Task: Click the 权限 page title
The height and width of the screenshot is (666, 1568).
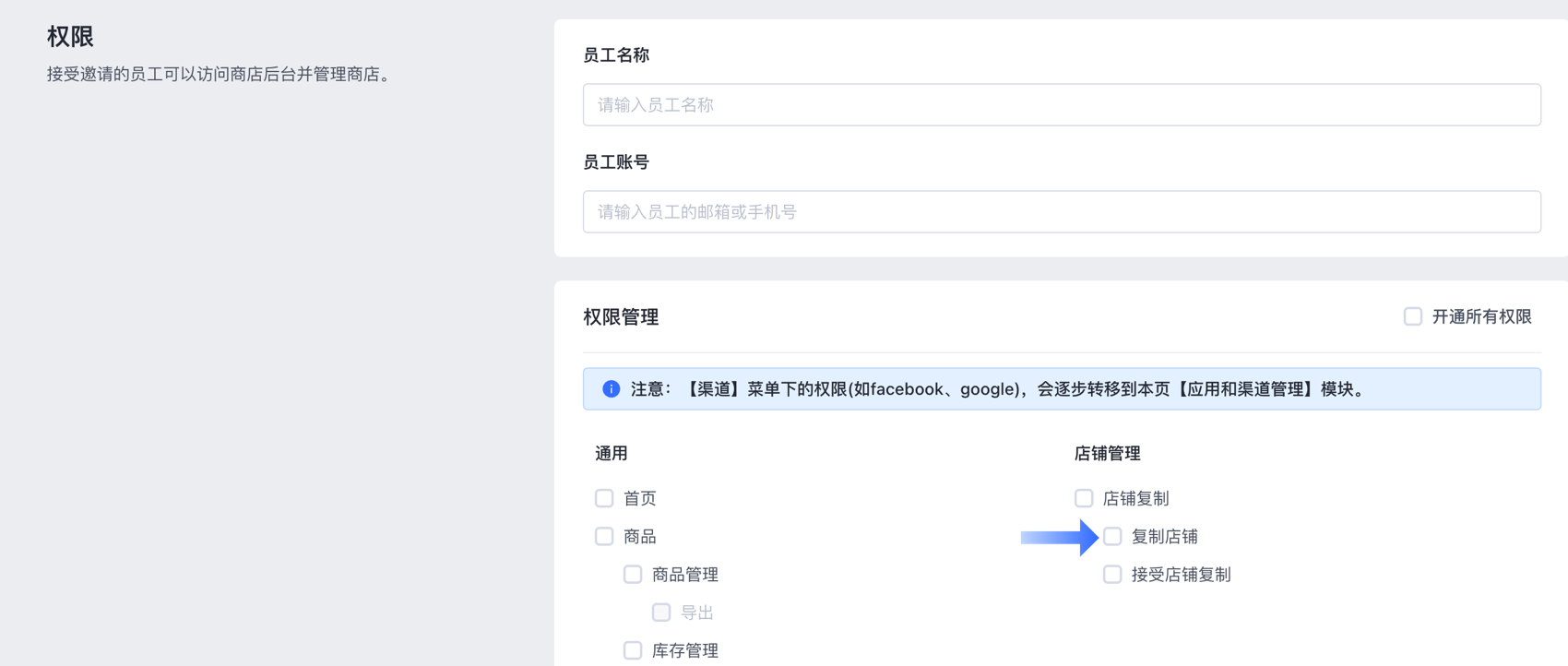Action: [70, 37]
